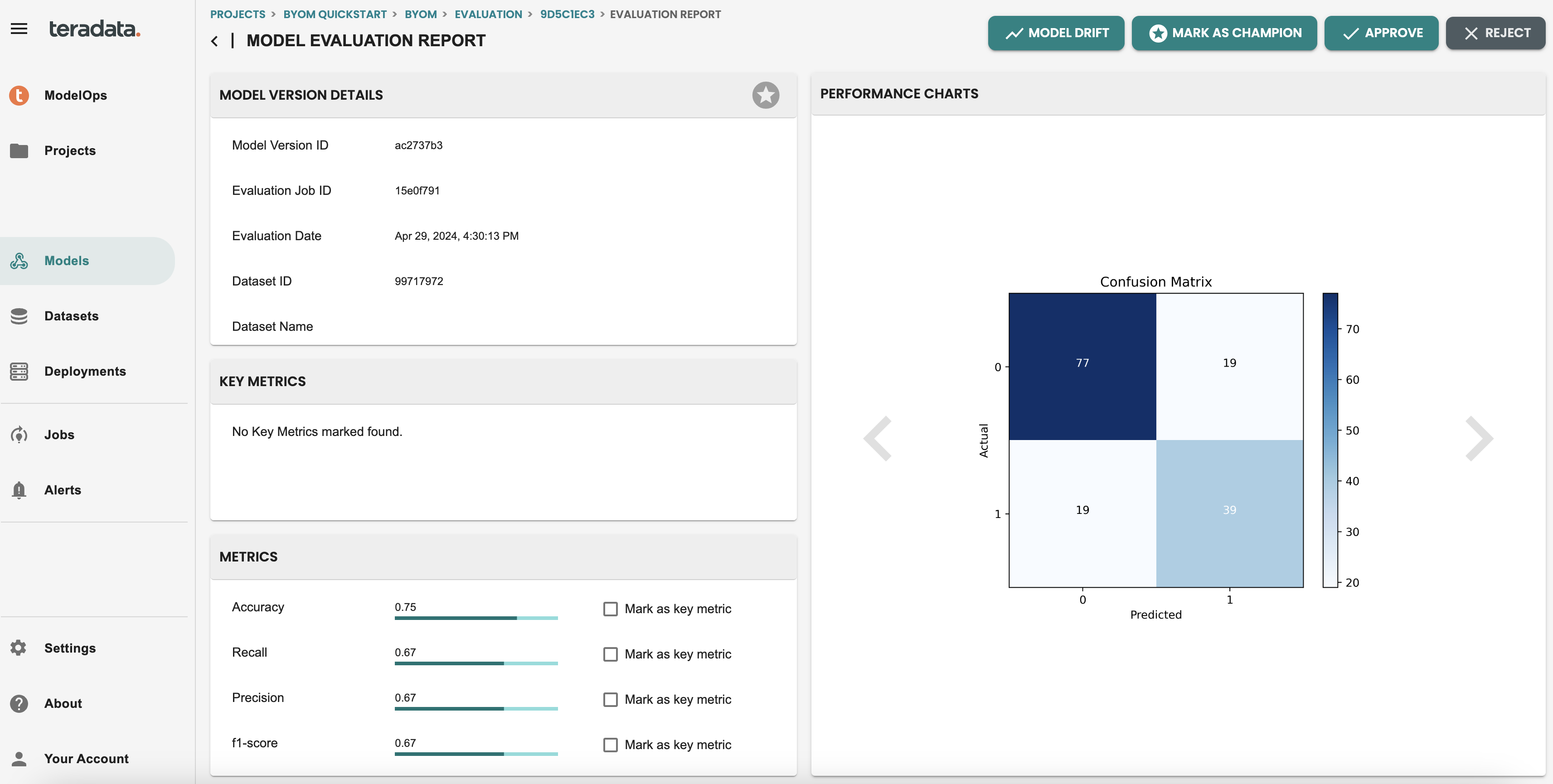Click the back navigation arrow icon
The height and width of the screenshot is (784, 1553).
(214, 40)
